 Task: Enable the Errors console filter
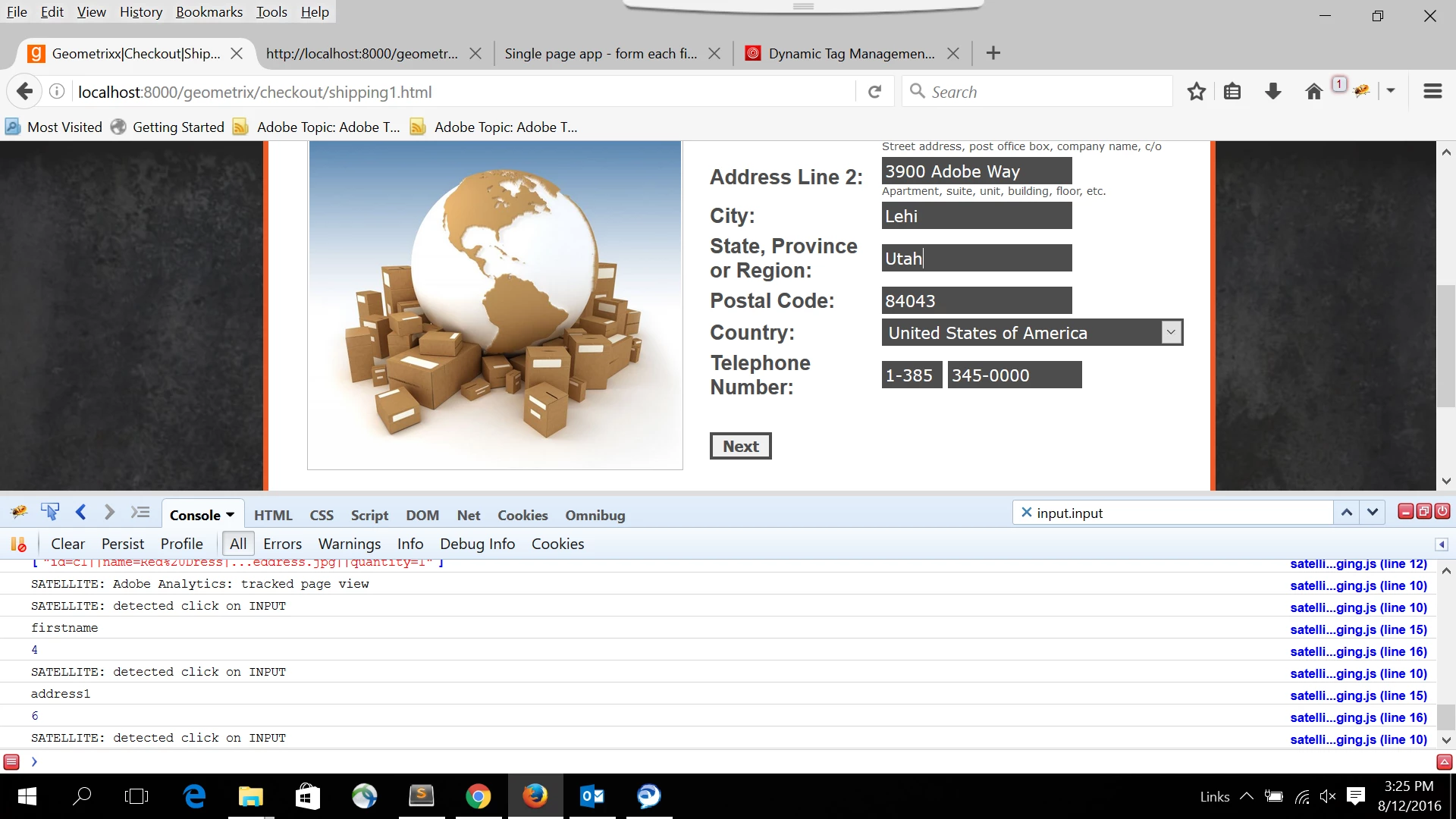[282, 544]
